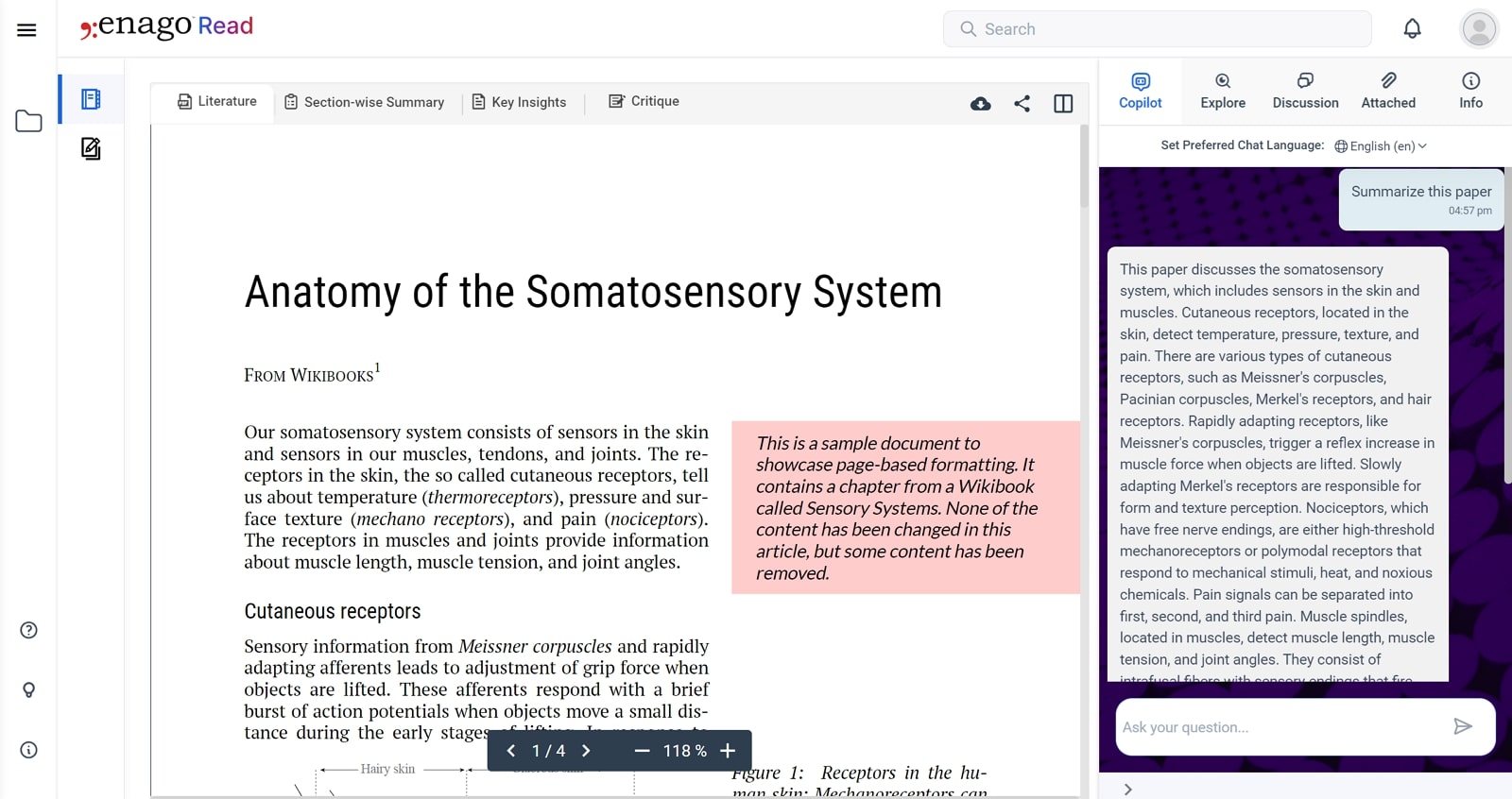Click the 'Set Preferred Chat Language:' label
This screenshot has width=1512, height=799.
[1242, 145]
